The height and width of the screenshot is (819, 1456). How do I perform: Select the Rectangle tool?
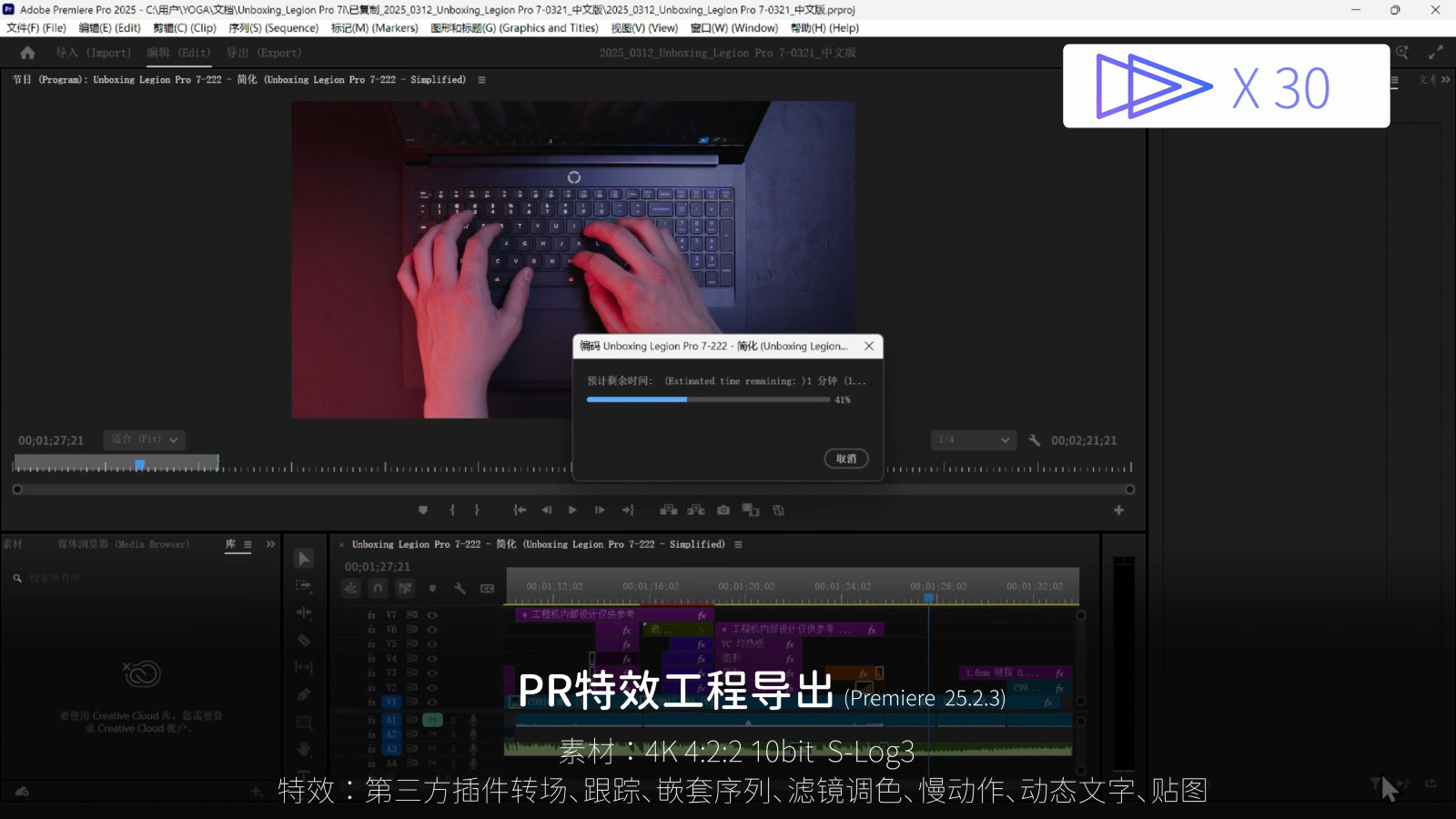coord(305,723)
